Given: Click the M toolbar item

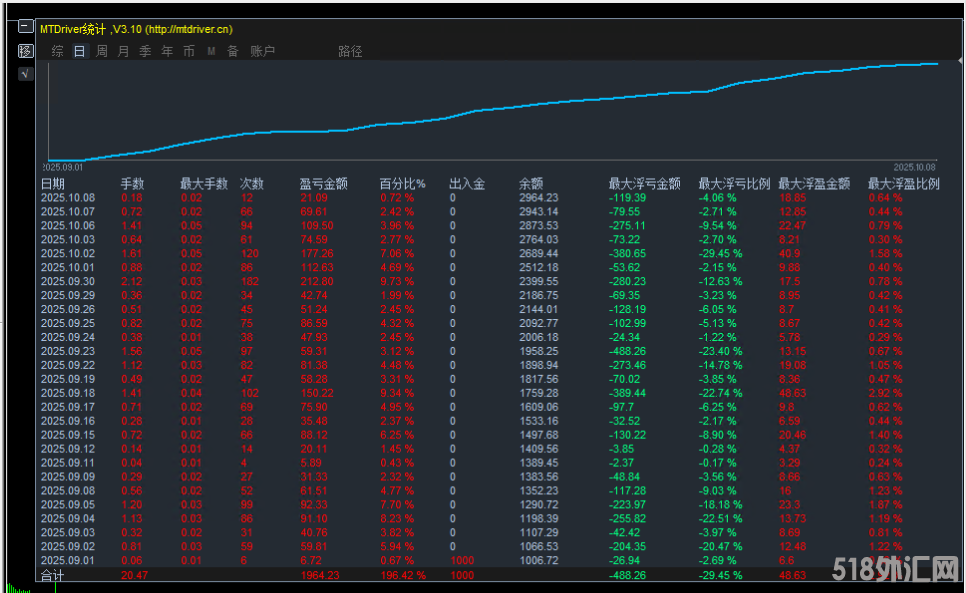Looking at the screenshot, I should coord(210,51).
